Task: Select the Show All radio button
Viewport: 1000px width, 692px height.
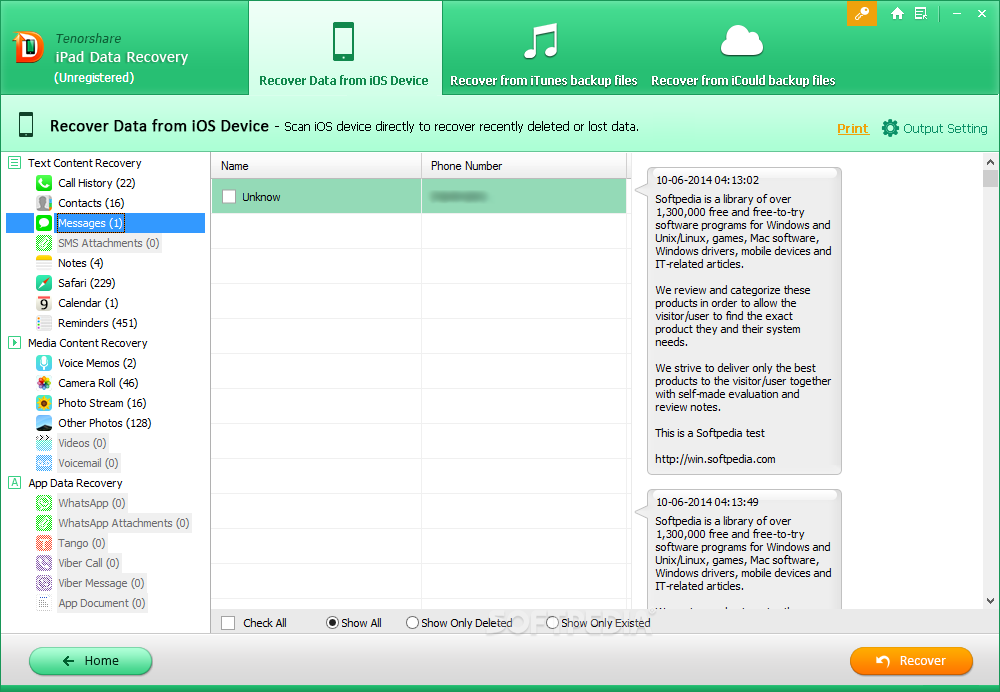Action: [332, 623]
